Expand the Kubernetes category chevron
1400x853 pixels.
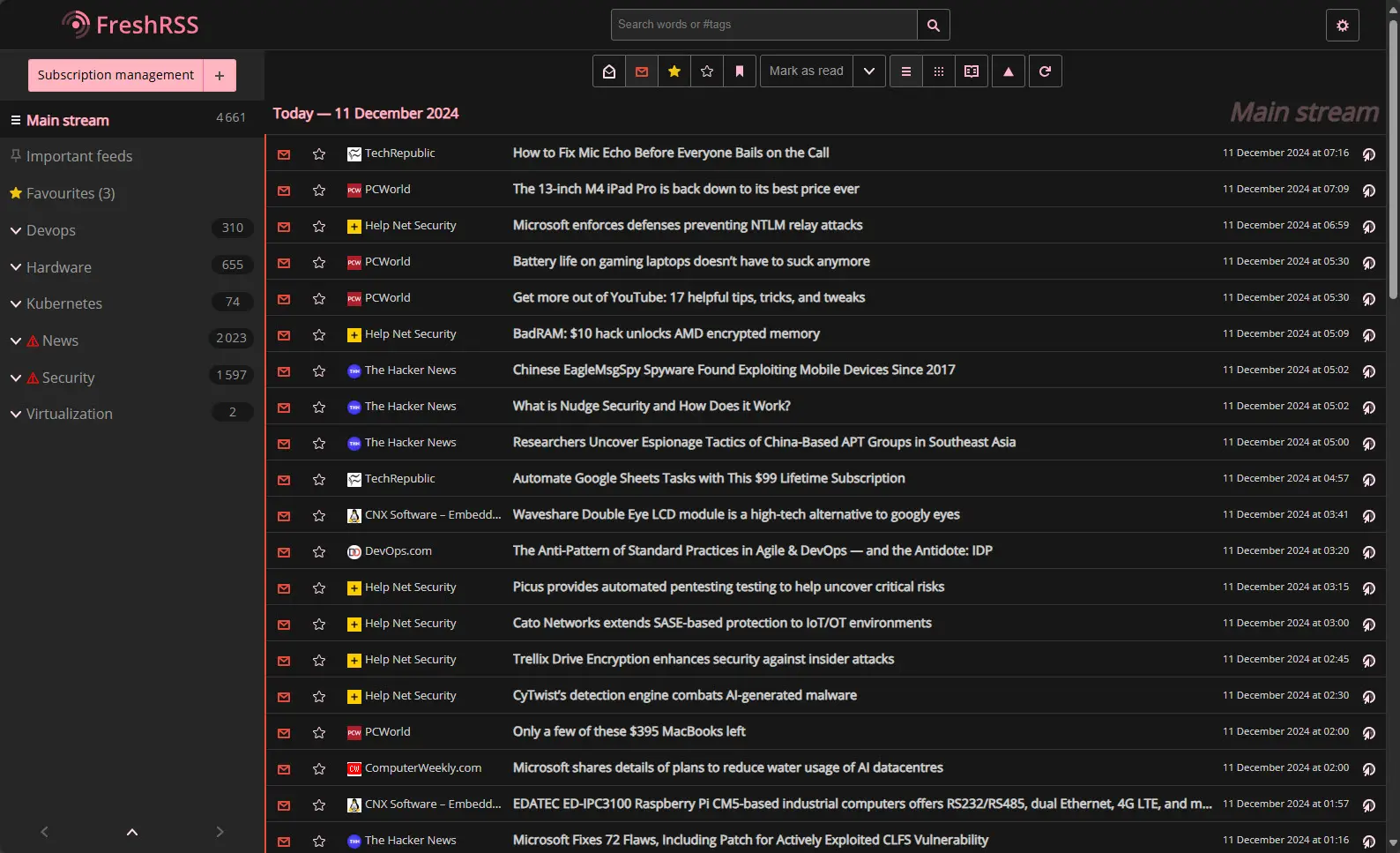click(16, 304)
